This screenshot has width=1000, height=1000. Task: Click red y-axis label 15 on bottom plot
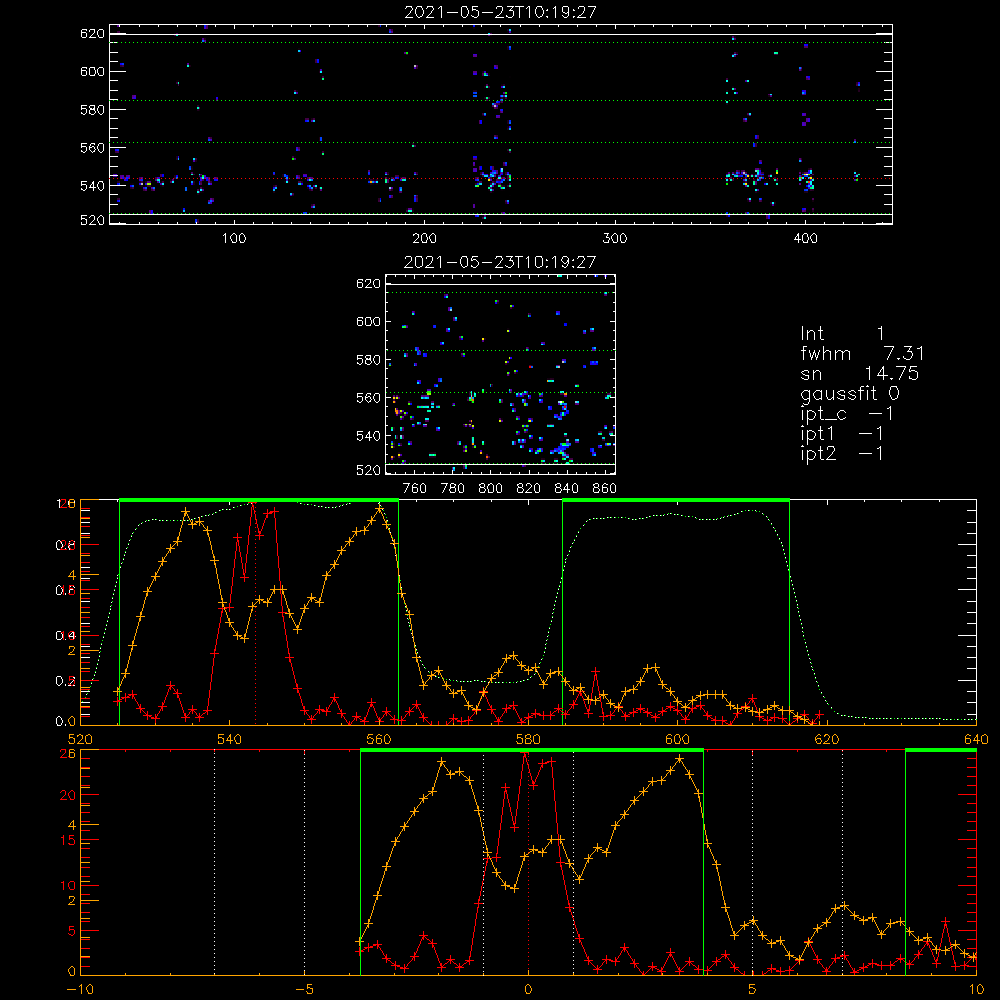tap(68, 841)
